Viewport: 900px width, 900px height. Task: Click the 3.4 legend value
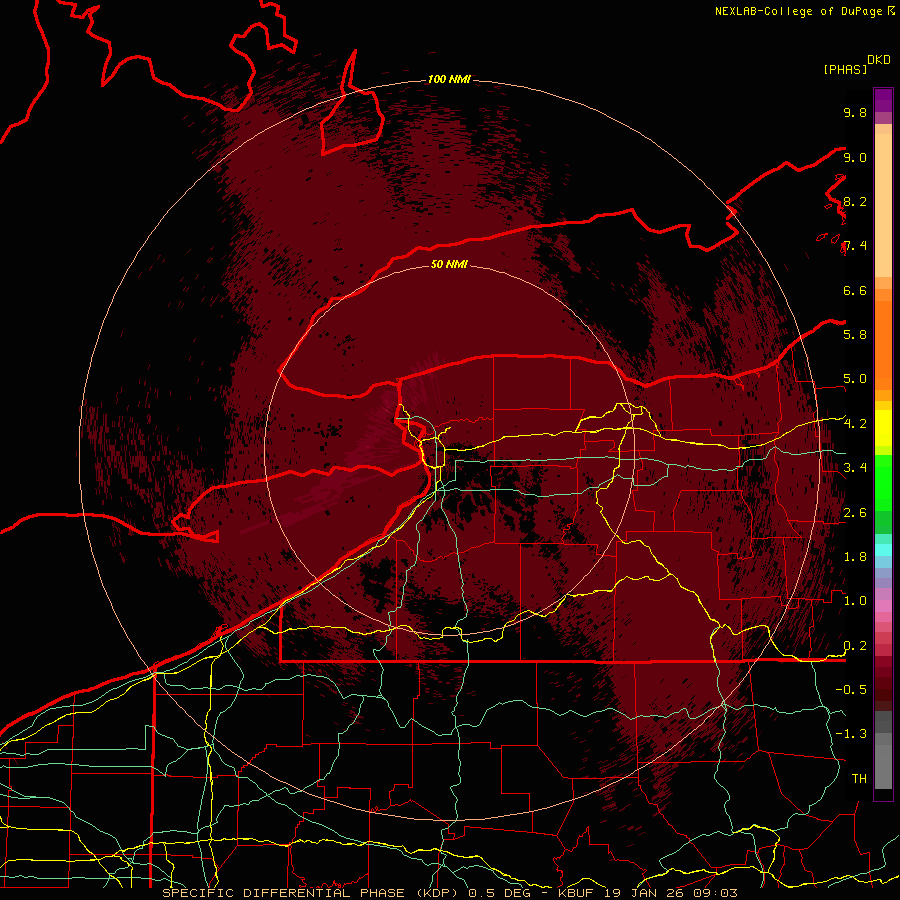(x=855, y=468)
